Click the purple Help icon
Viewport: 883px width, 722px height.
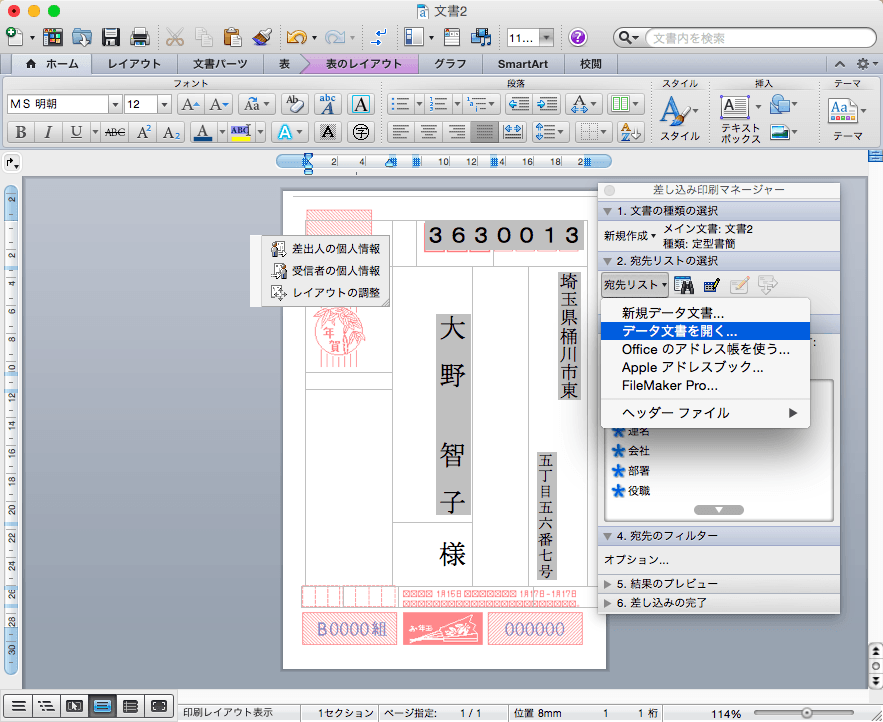578,38
